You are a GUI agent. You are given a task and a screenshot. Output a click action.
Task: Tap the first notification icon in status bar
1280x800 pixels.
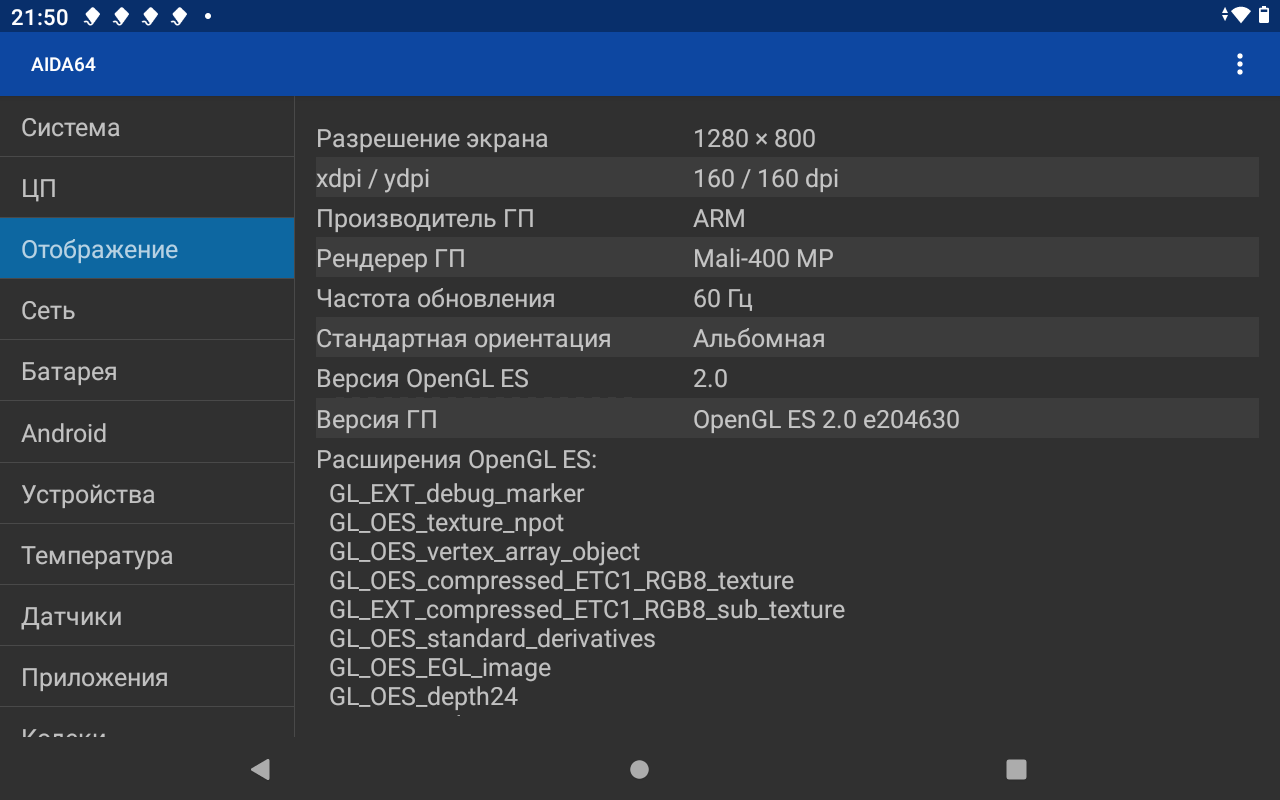(x=91, y=17)
